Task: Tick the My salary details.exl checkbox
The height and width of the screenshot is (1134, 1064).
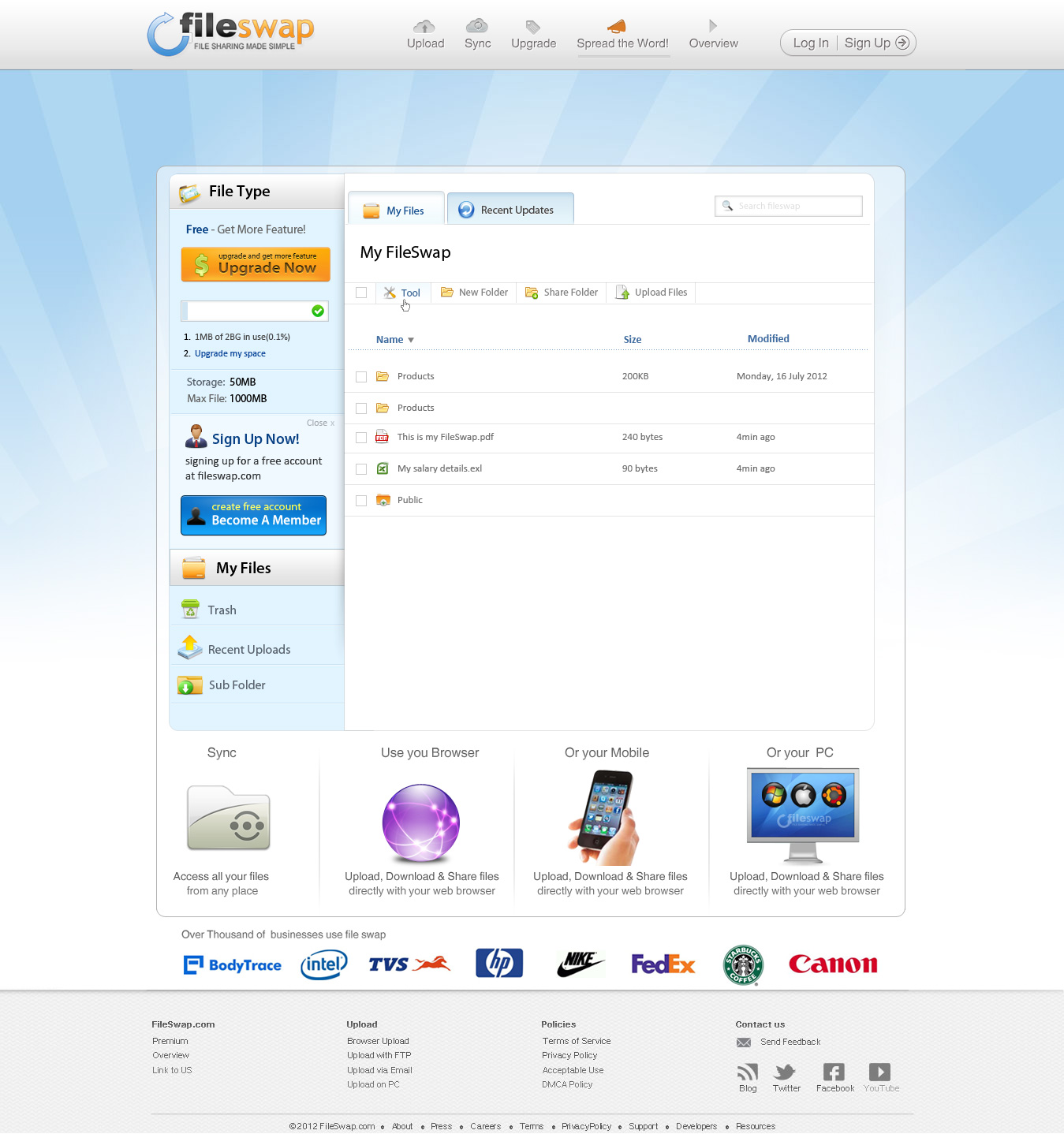Action: tap(361, 469)
